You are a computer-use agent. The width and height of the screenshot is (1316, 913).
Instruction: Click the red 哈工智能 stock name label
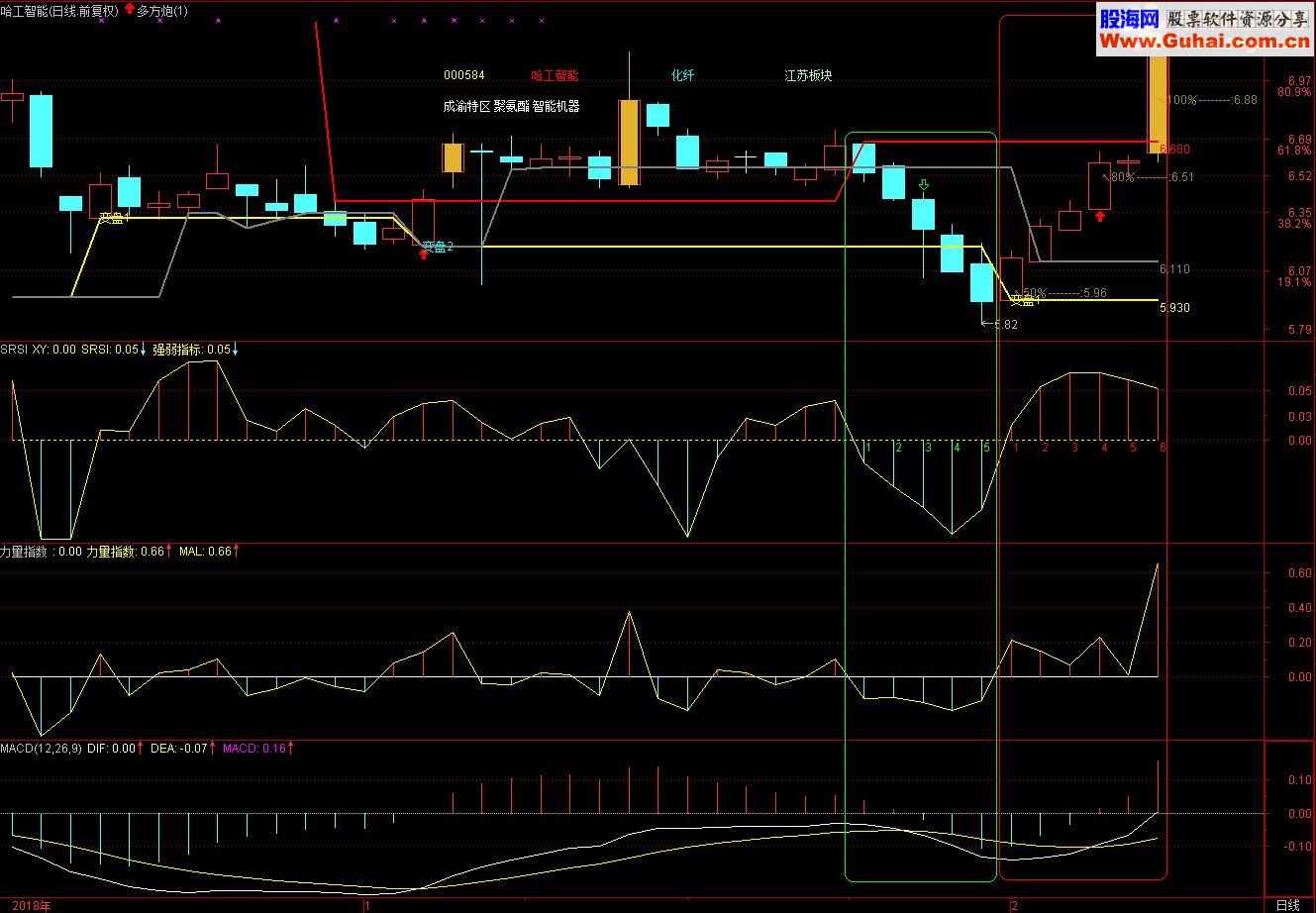(x=555, y=75)
